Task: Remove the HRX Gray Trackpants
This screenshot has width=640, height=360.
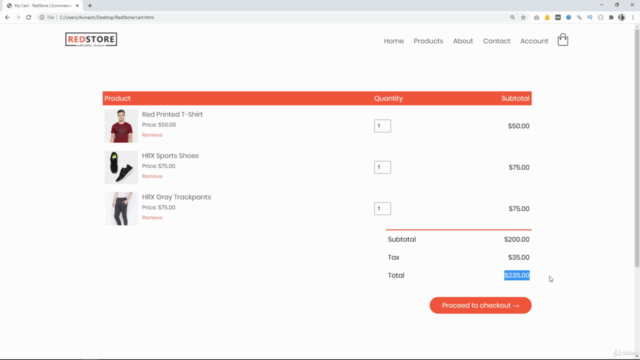Action: click(x=152, y=218)
